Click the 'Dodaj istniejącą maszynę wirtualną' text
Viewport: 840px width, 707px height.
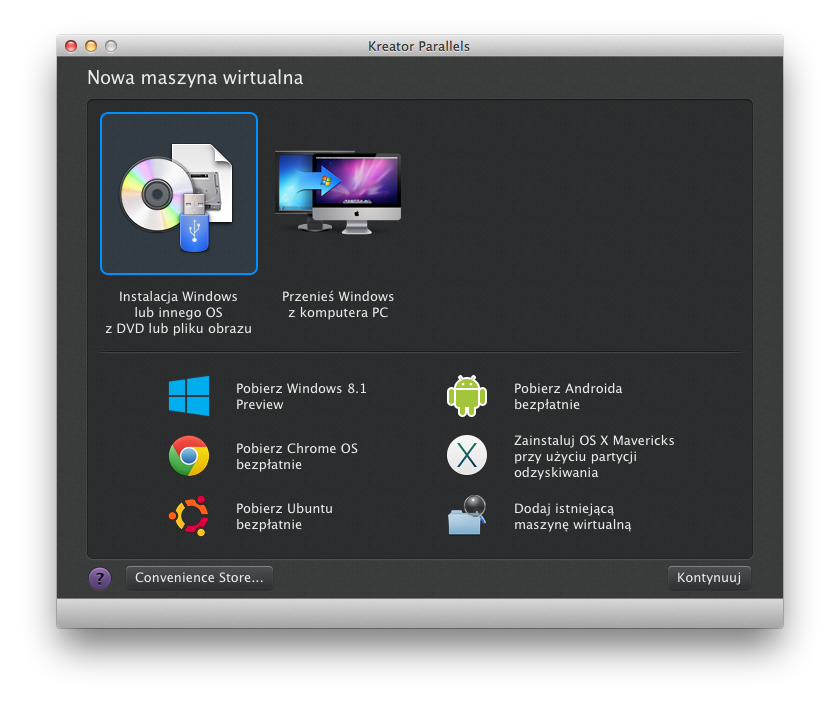(x=573, y=516)
